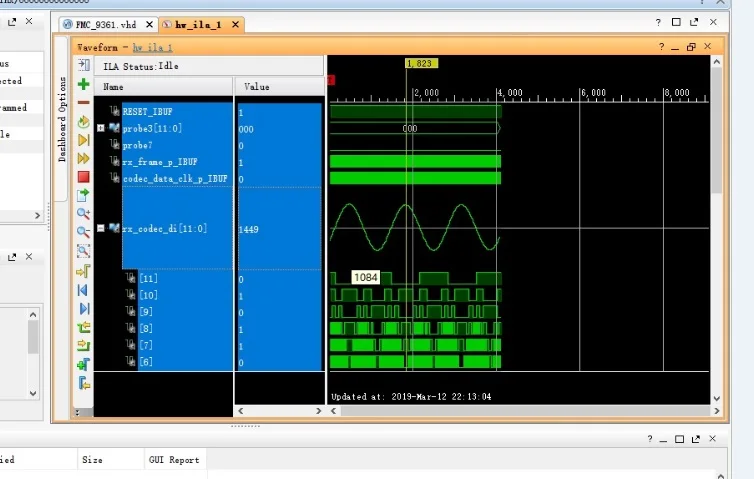The height and width of the screenshot is (479, 754).
Task: Jump to waveform end with go-to-end icon
Action: [x=84, y=308]
